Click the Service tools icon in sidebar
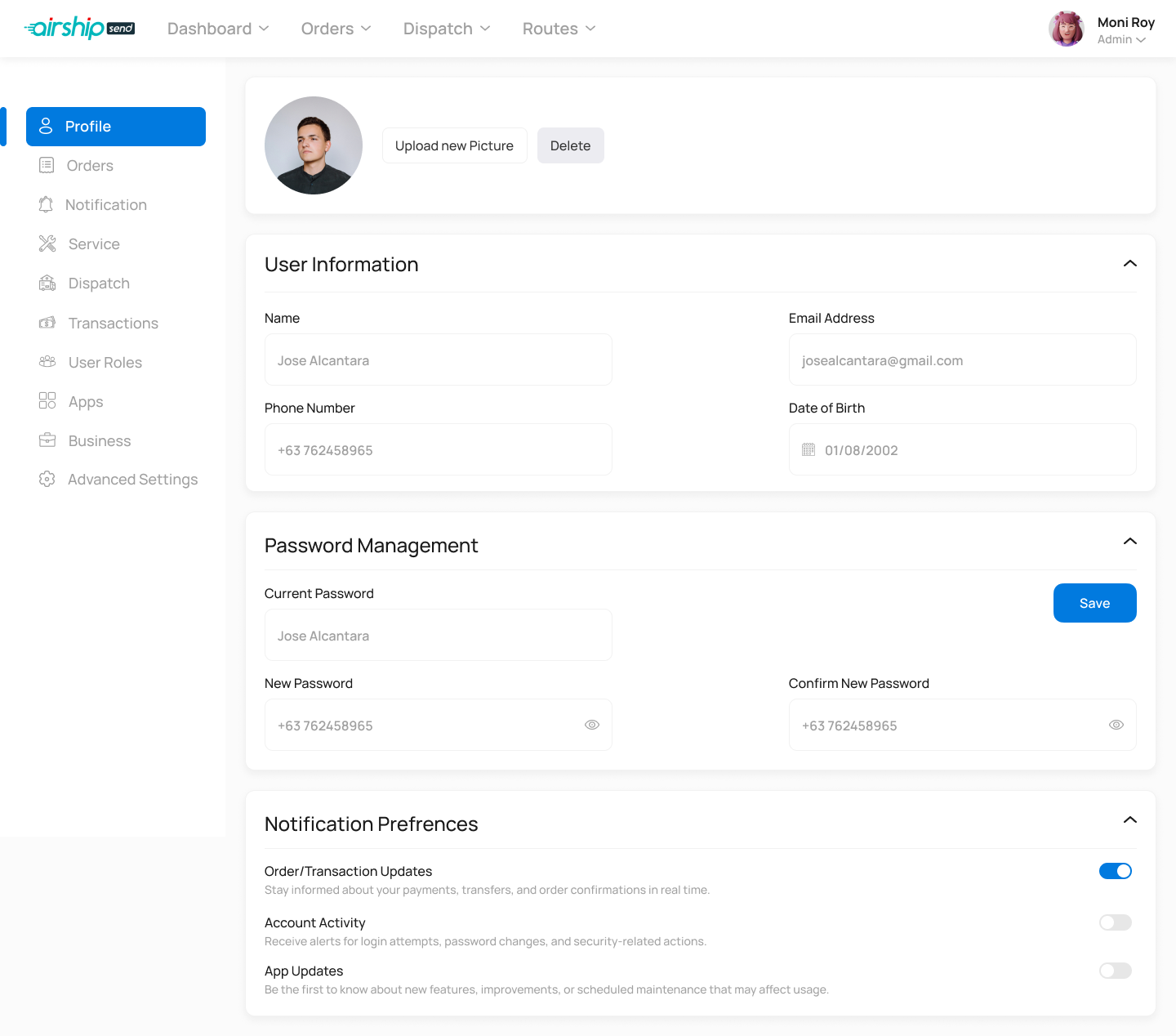Viewport: 1176px width, 1036px height. pyautogui.click(x=47, y=243)
